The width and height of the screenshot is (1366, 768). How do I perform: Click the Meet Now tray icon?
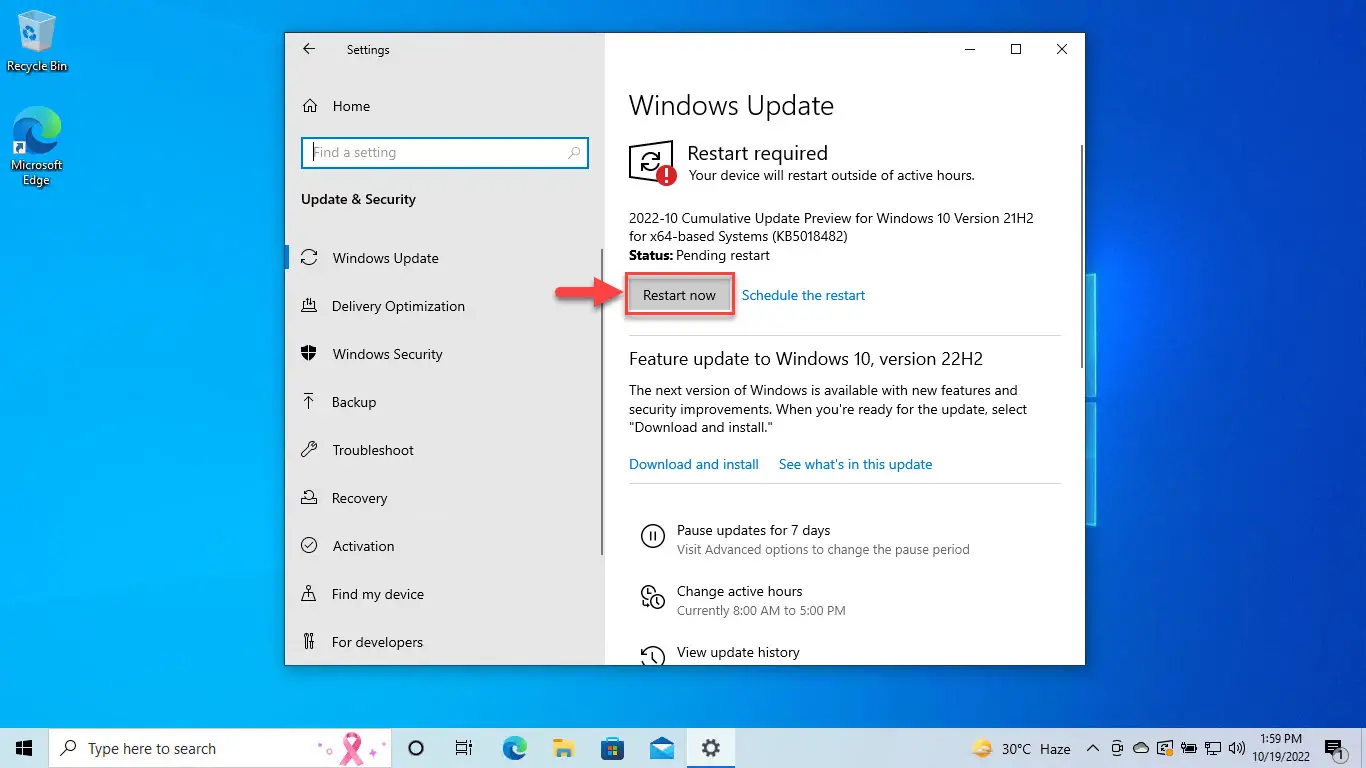1117,748
